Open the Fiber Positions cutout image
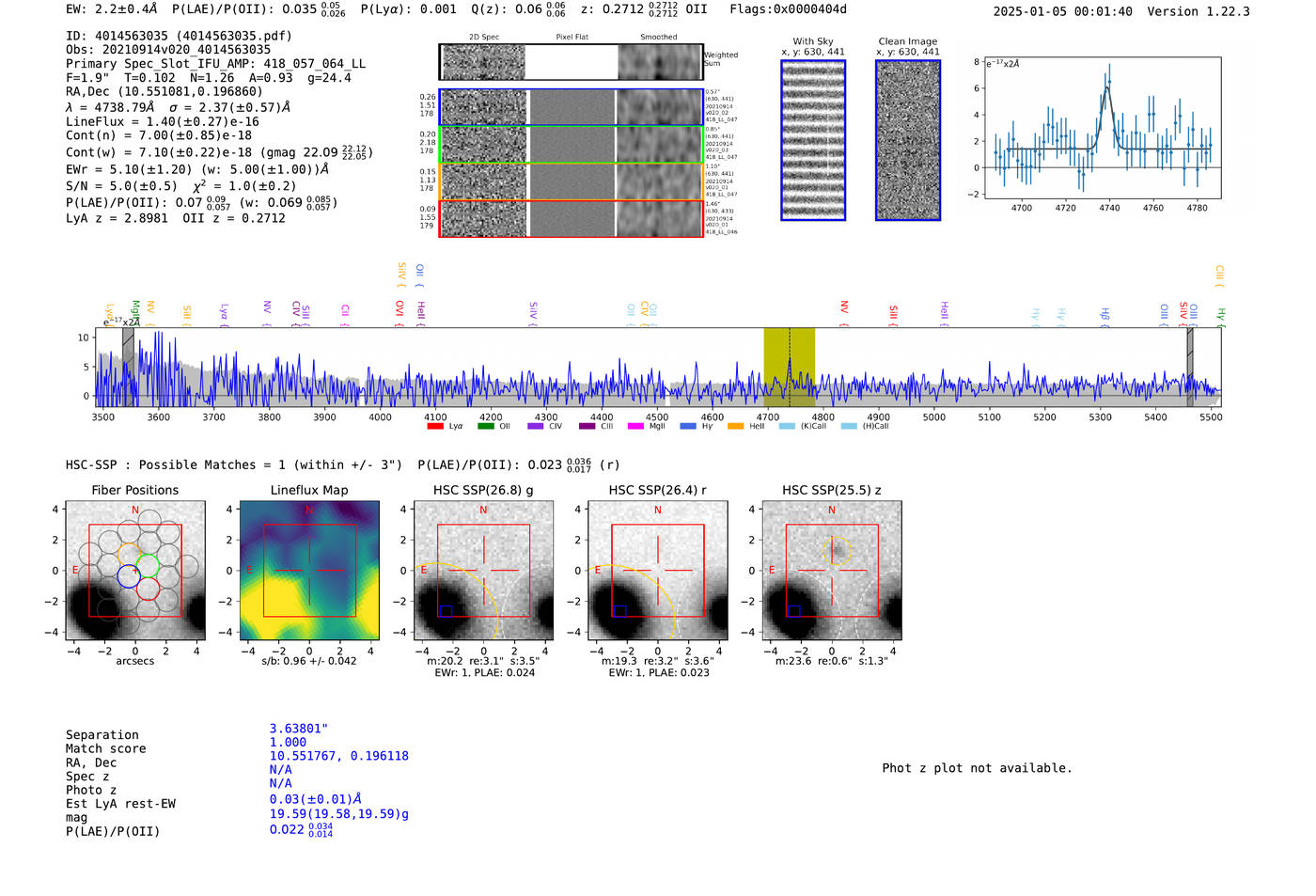Screen dimensions: 1316x896 coord(135,571)
